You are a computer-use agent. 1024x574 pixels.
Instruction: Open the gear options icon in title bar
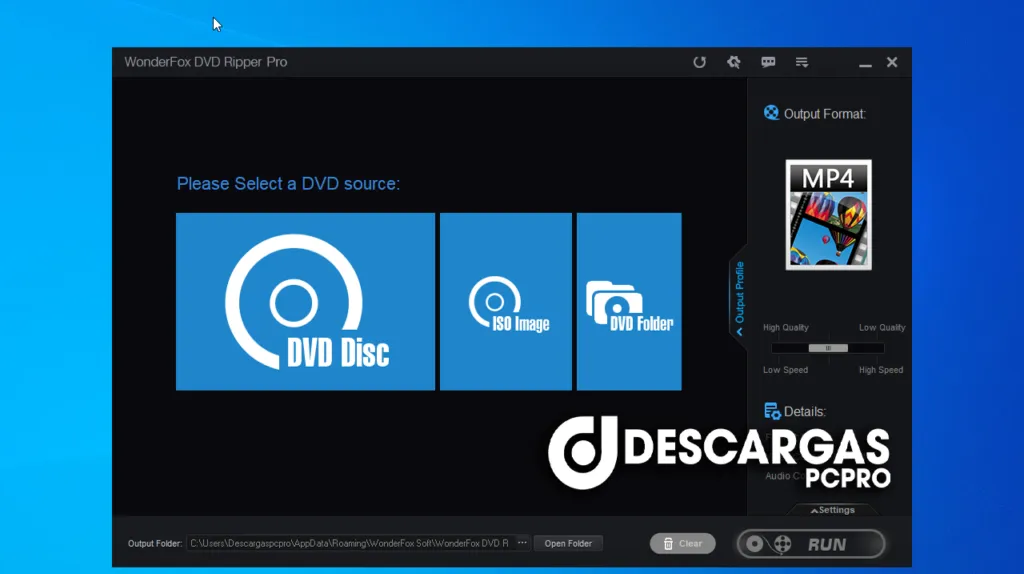tap(734, 62)
